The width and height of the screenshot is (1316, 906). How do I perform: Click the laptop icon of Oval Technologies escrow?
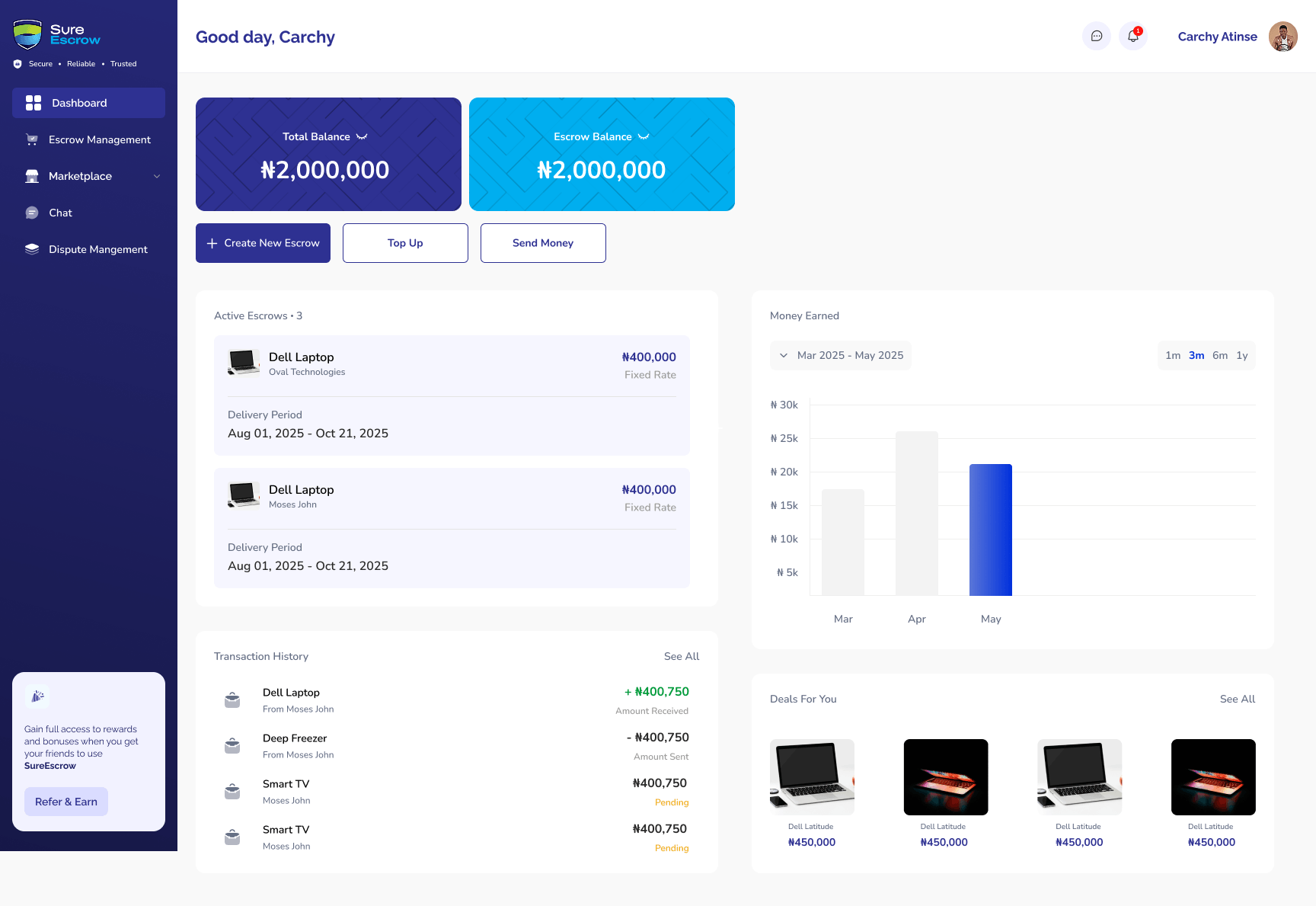[244, 363]
